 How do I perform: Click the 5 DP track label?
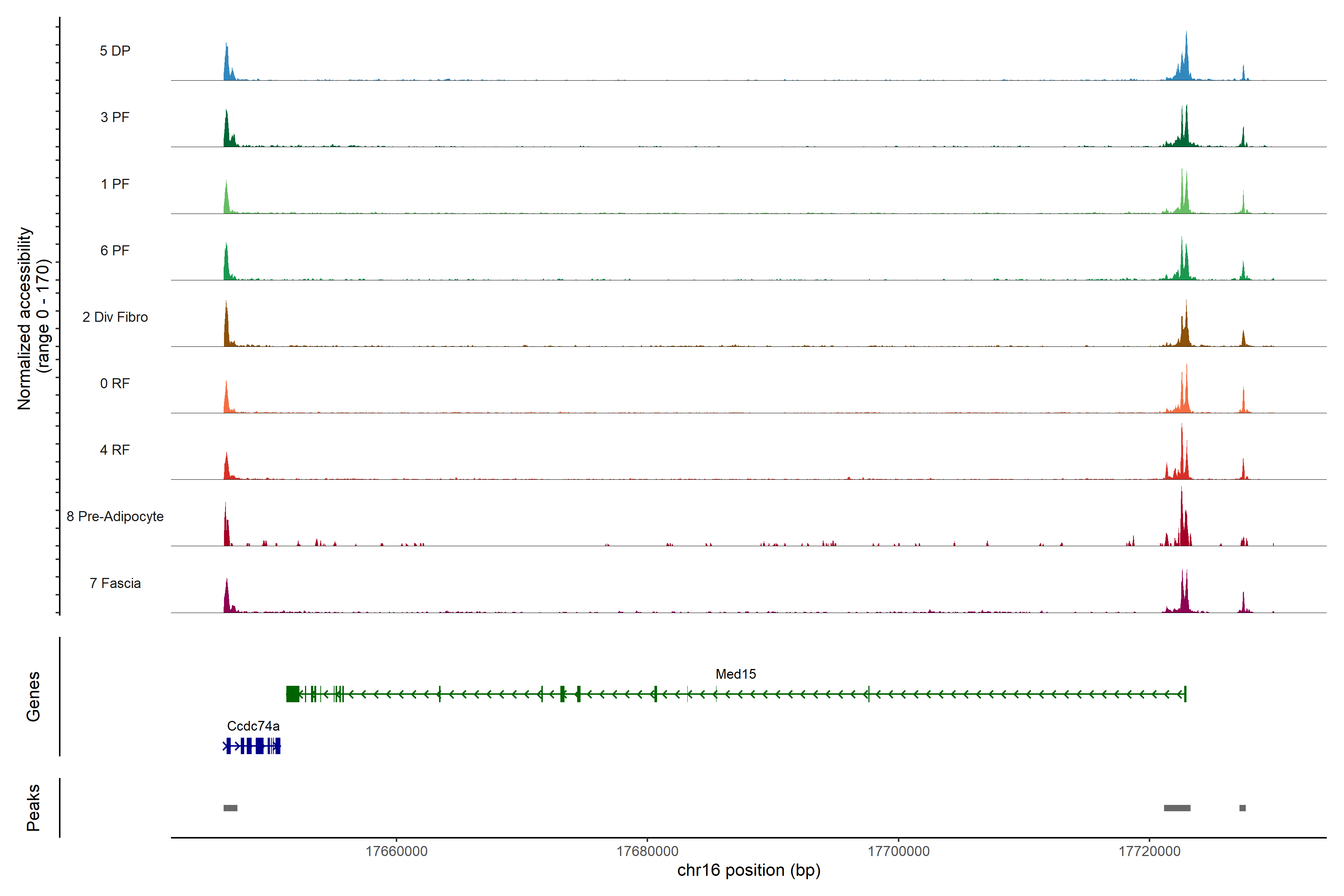point(115,51)
